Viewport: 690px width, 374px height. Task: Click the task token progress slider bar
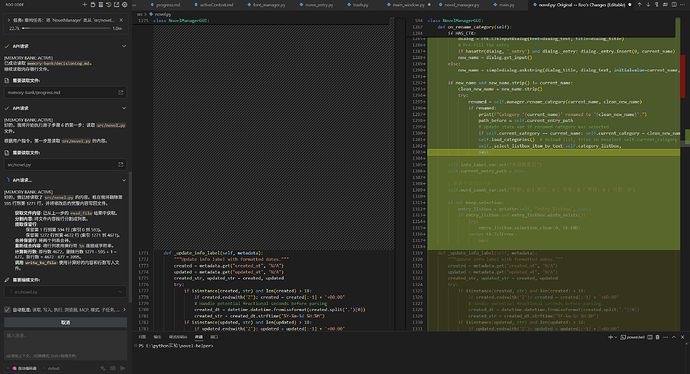coord(66,28)
